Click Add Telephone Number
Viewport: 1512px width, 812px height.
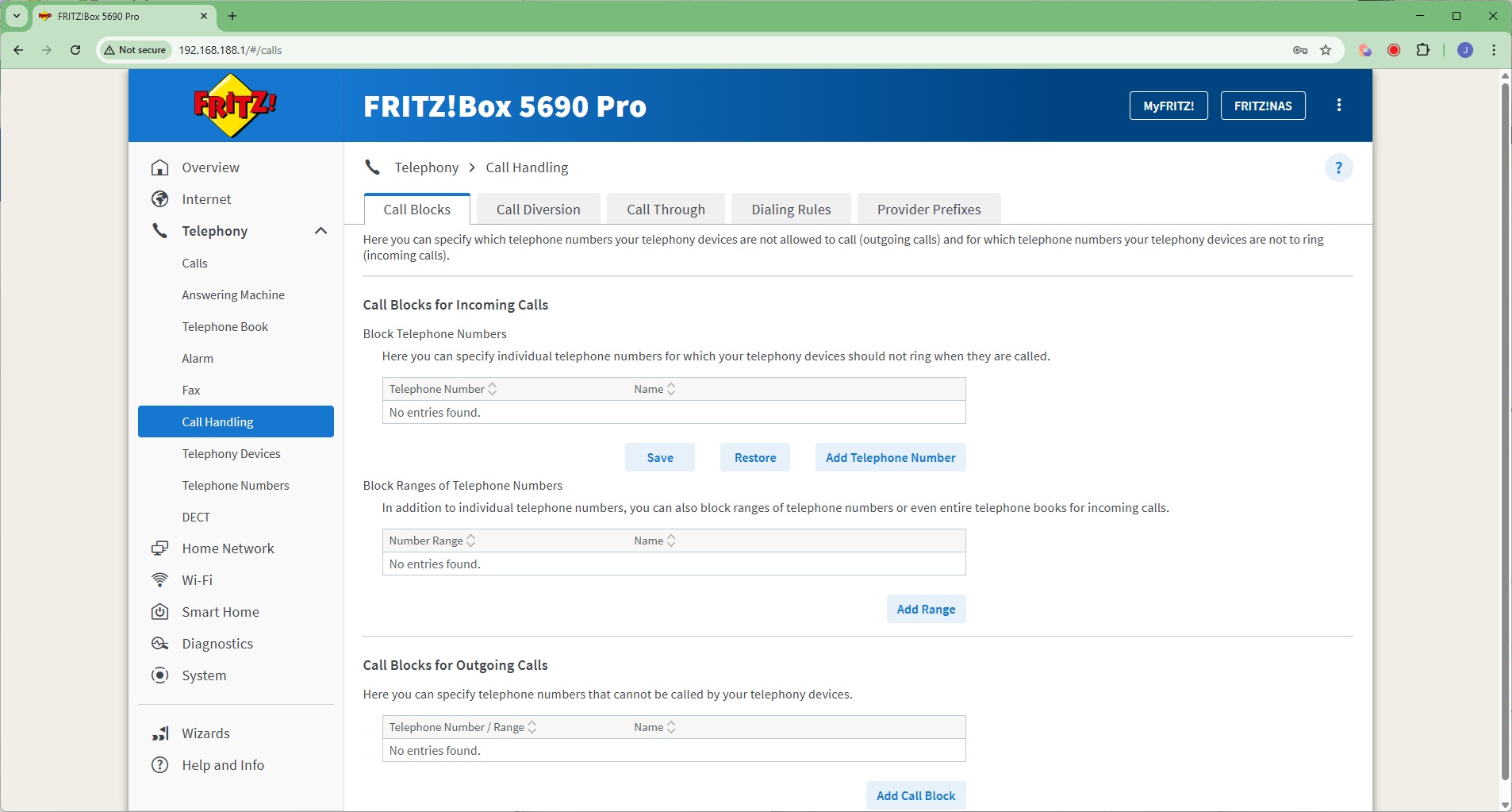click(x=891, y=457)
